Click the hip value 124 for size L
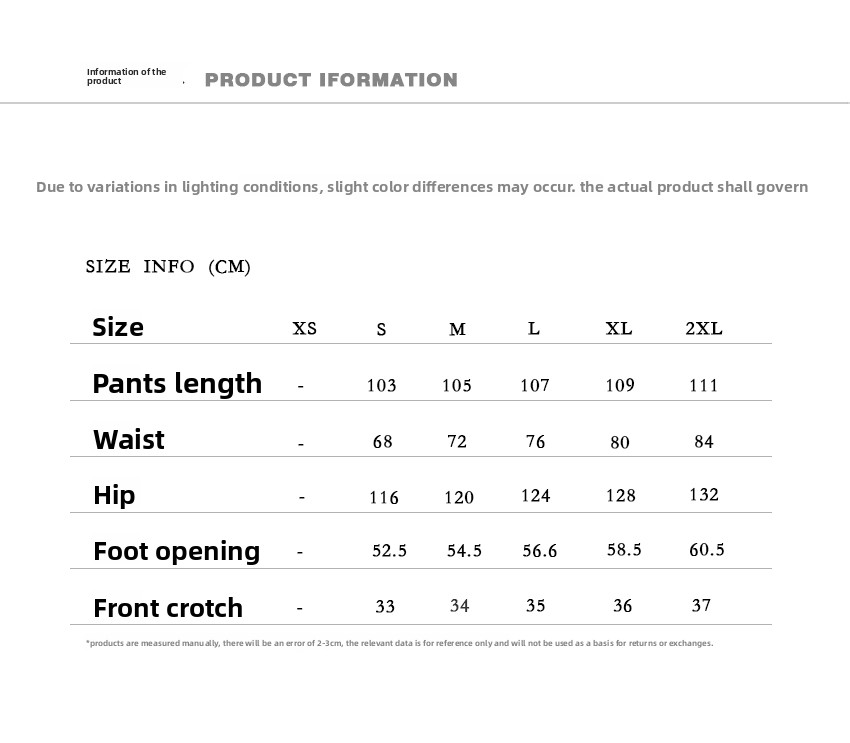 535,495
